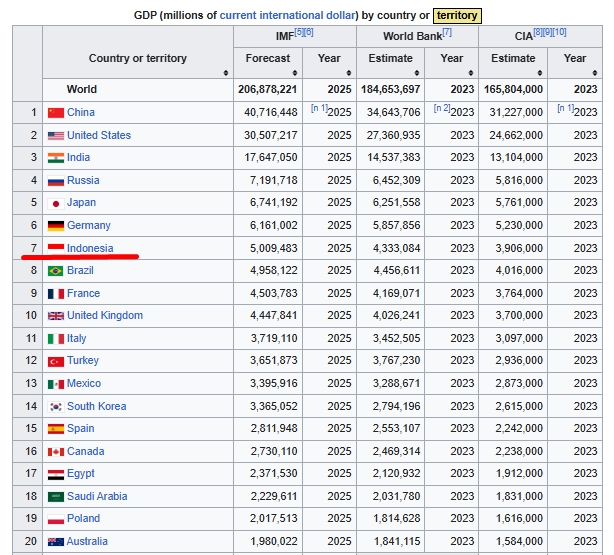Click the Spain flag icon

[x=56, y=429]
